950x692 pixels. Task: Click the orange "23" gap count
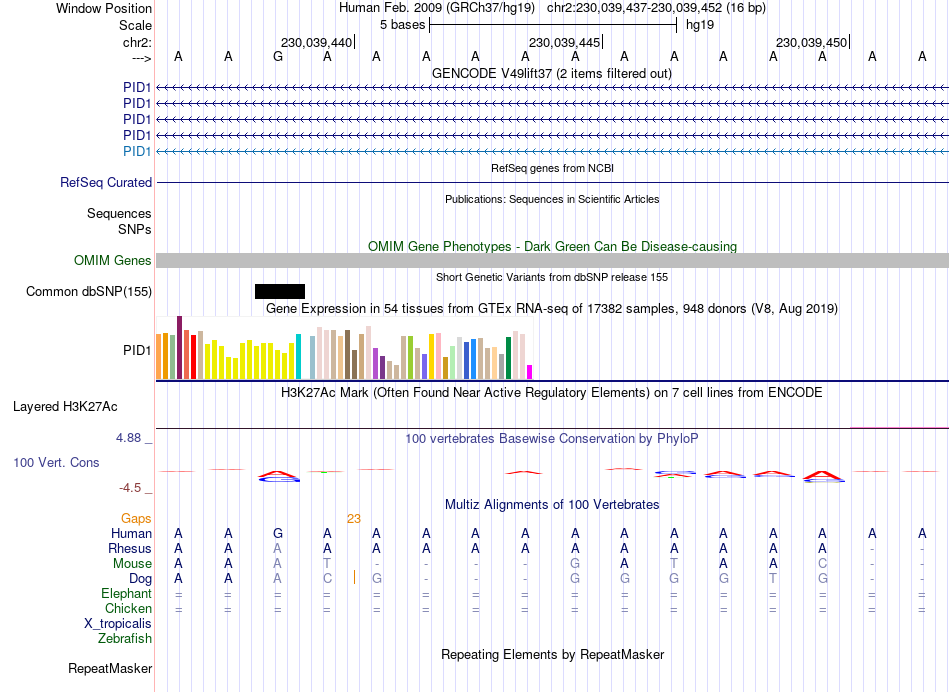(354, 519)
